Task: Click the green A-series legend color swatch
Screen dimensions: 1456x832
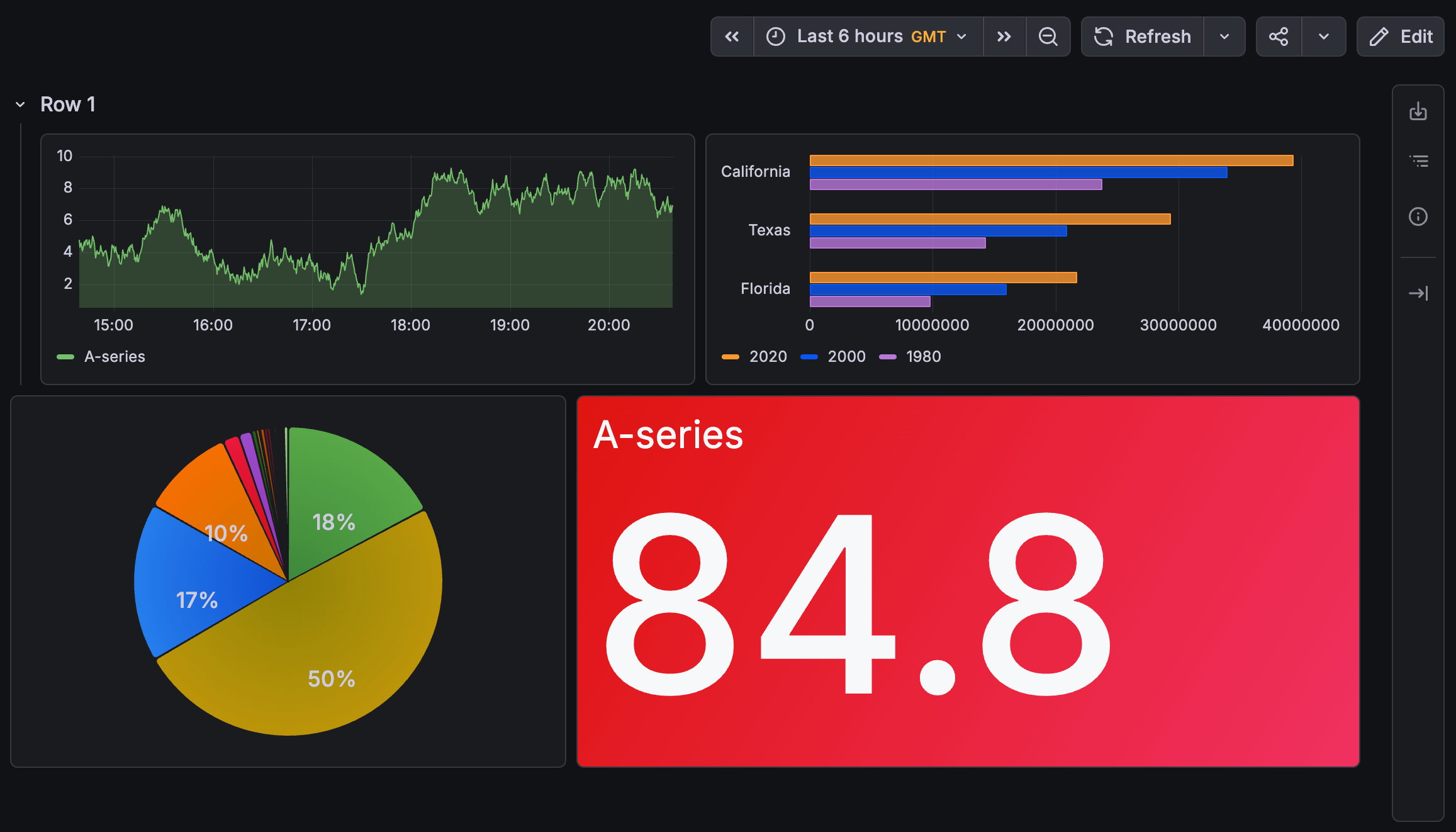Action: pos(65,357)
